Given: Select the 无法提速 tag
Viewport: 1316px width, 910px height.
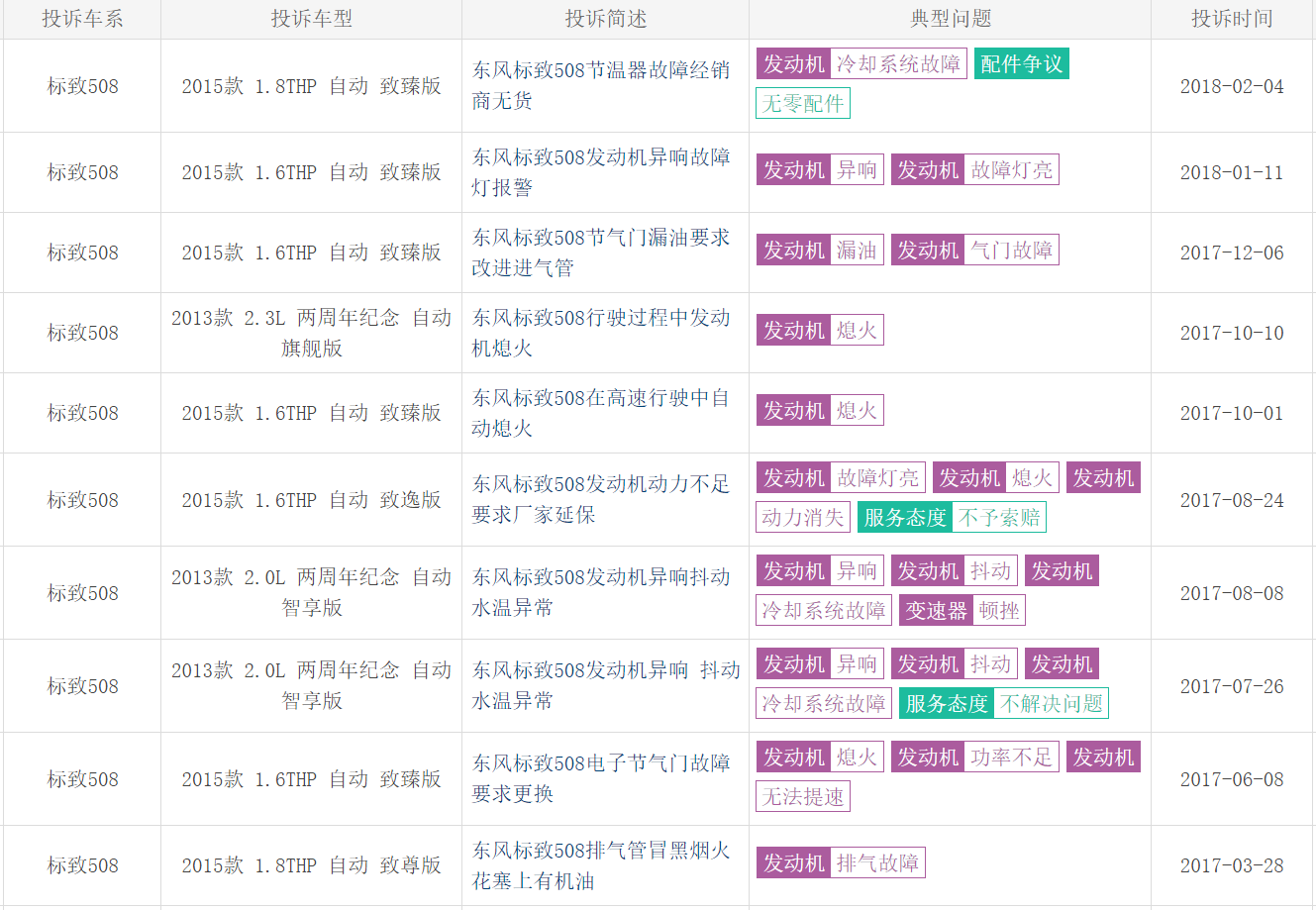Looking at the screenshot, I should 803,796.
